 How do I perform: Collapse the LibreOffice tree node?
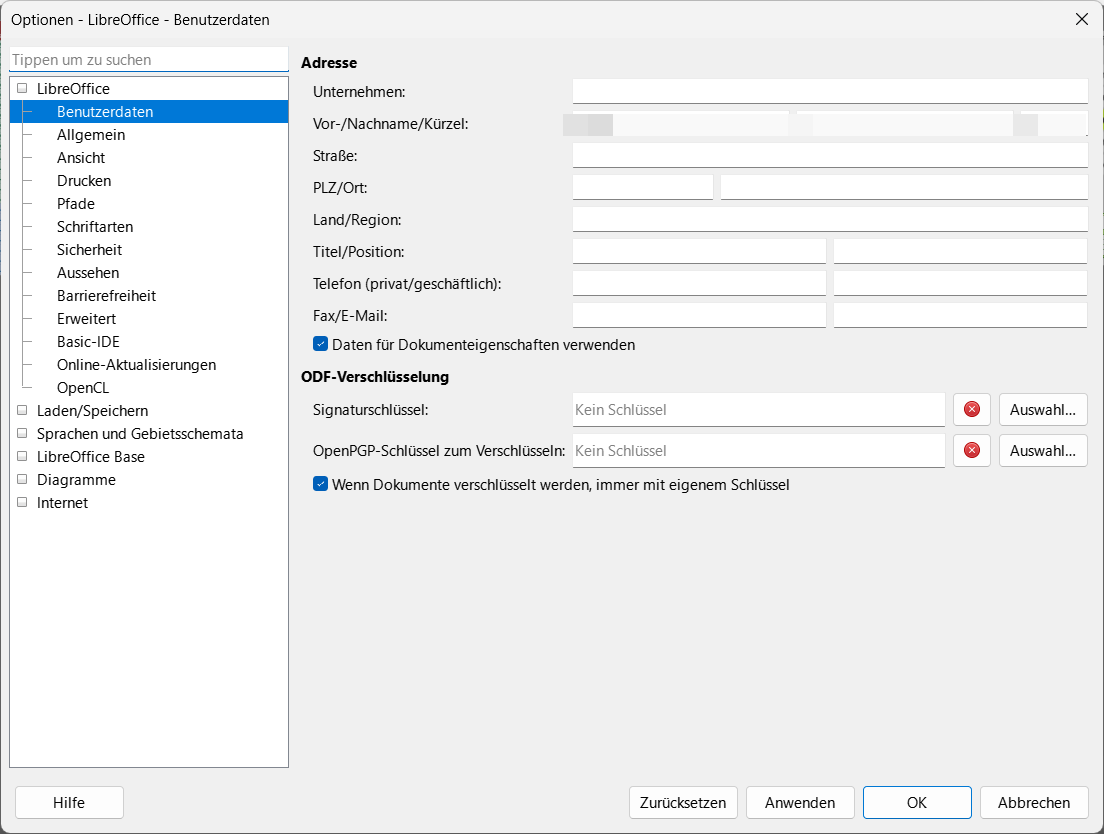pyautogui.click(x=22, y=89)
